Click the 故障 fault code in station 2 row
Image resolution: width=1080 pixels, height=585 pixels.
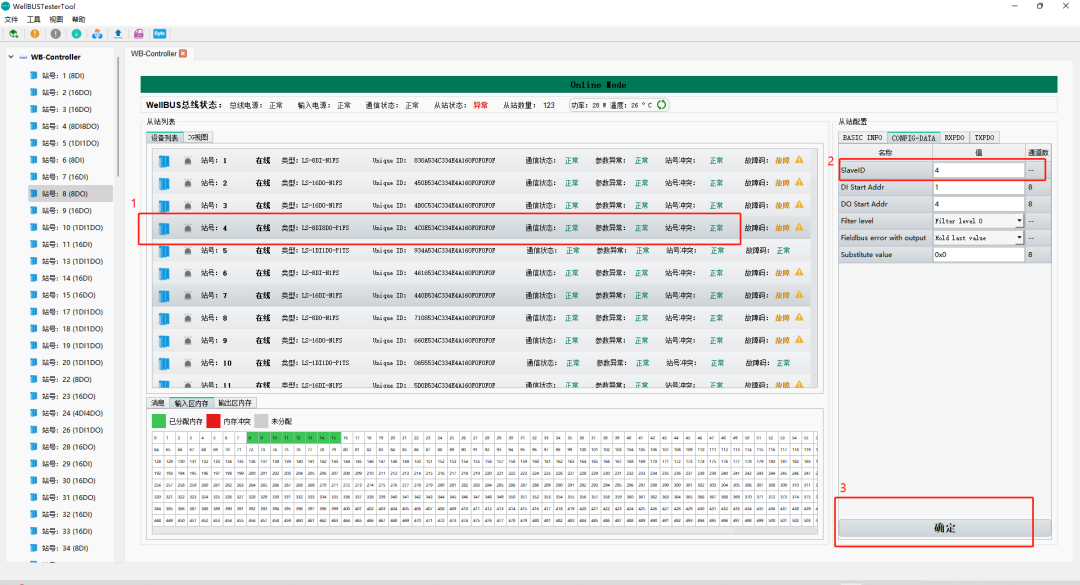(782, 183)
